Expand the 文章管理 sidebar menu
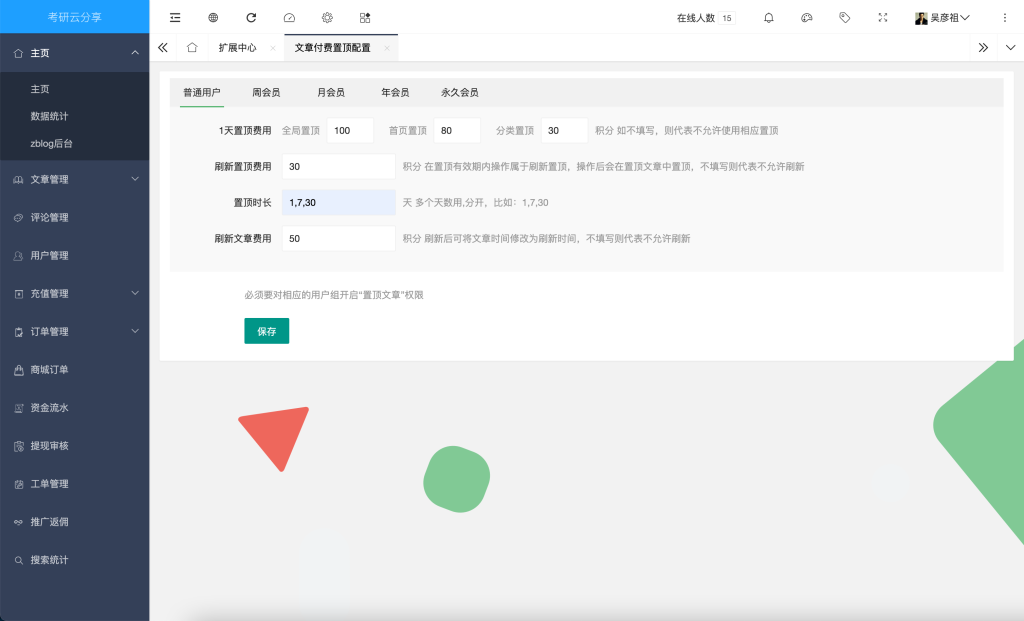 point(75,180)
